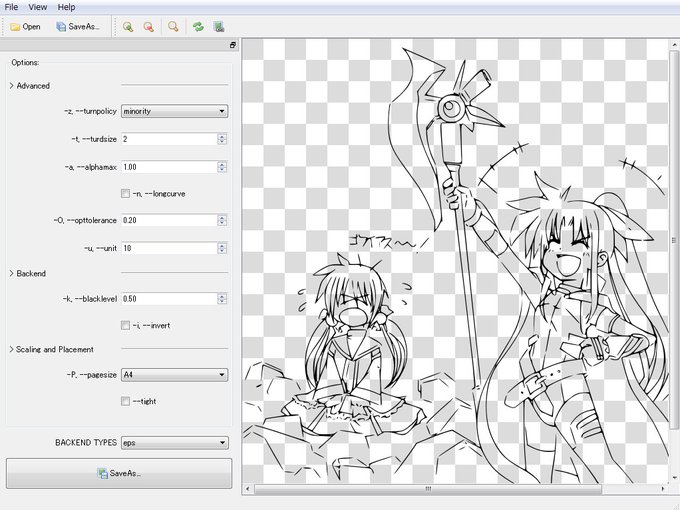The height and width of the screenshot is (510, 680).
Task: Click into the turdsize value field
Action: 169,139
